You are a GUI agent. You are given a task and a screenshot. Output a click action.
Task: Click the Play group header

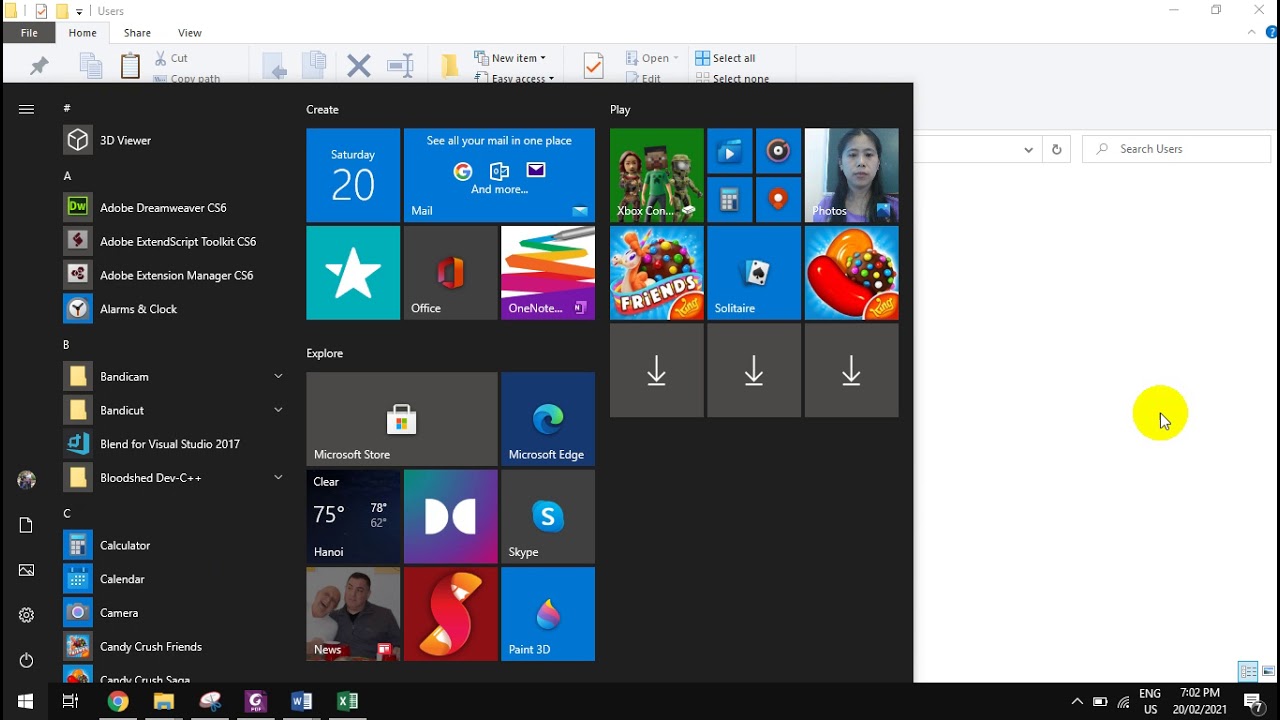click(620, 109)
